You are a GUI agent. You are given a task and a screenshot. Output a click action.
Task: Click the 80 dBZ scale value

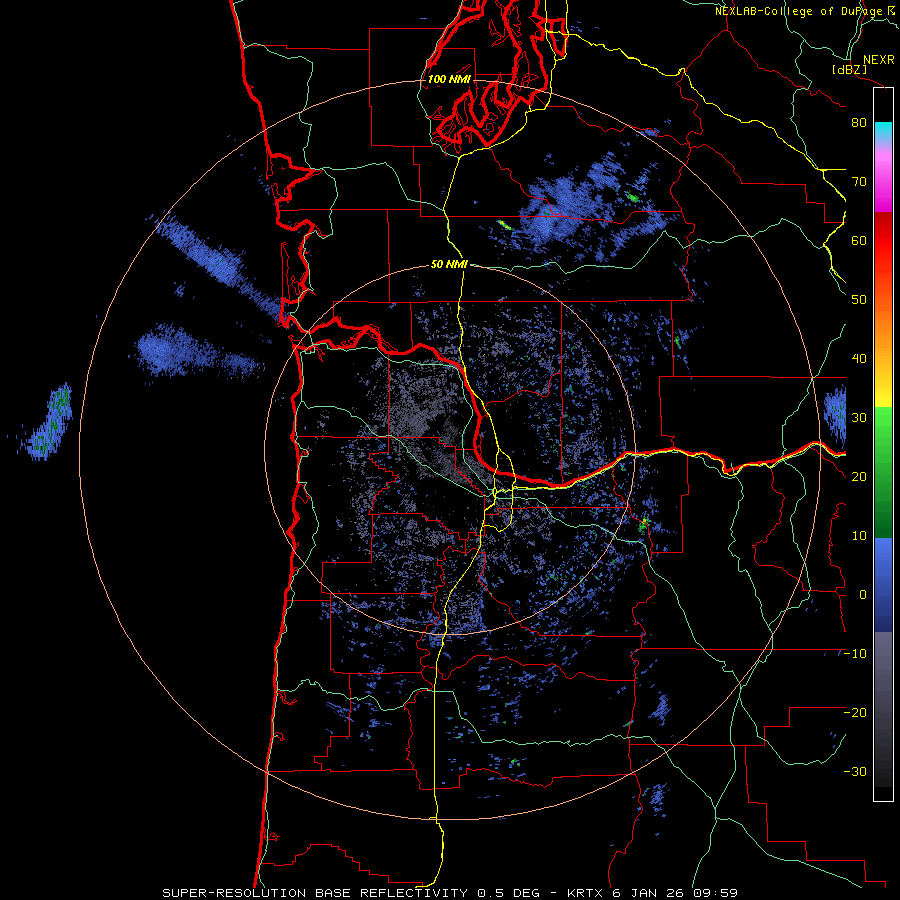[x=859, y=123]
